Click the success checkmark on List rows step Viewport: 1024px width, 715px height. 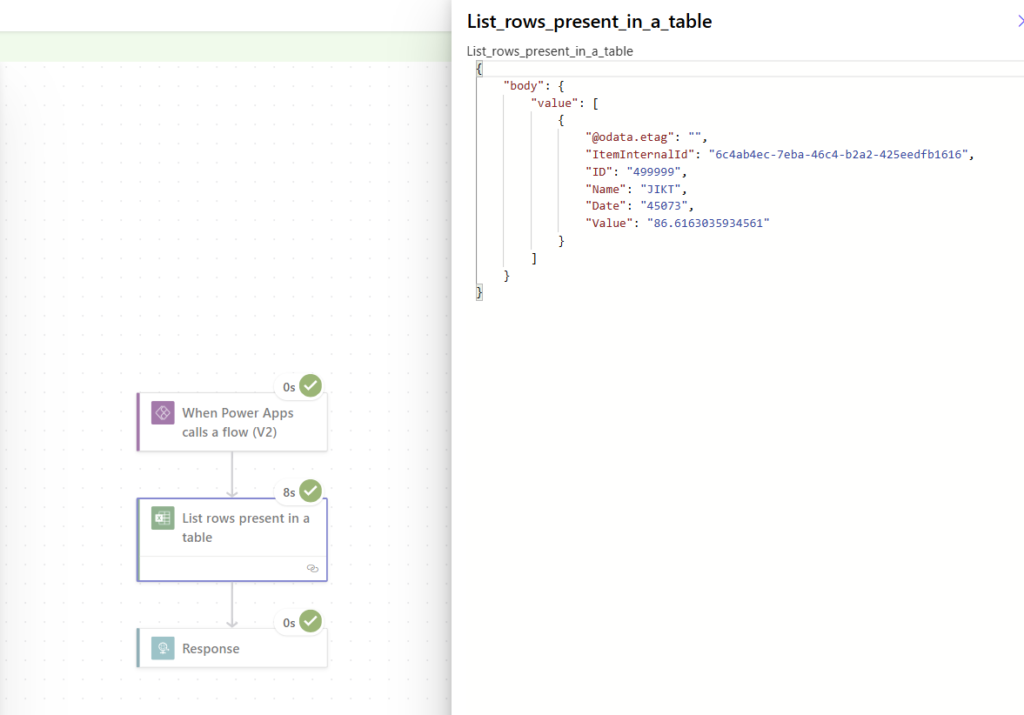(x=310, y=490)
